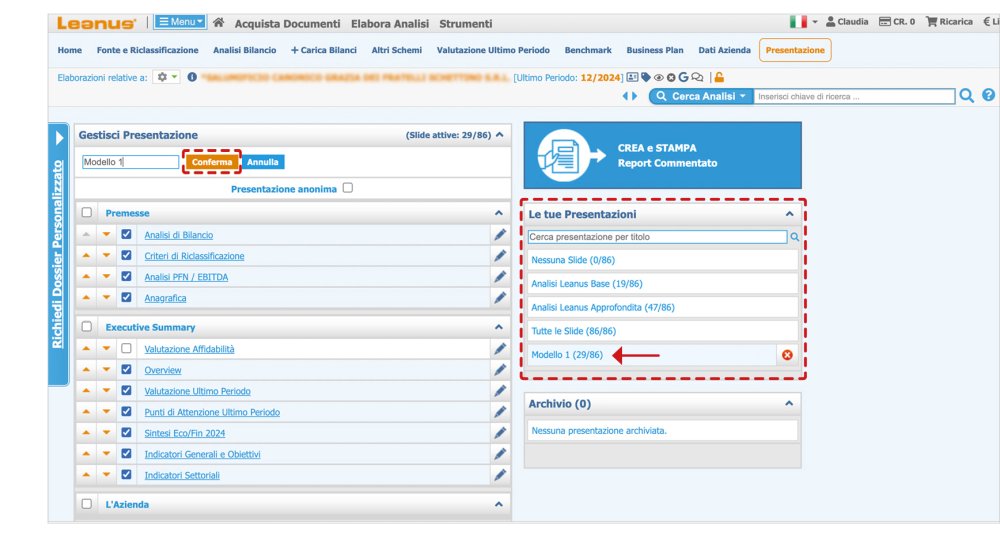This screenshot has height=544, width=1000.
Task: Uncheck the Analisi di Bilancio slide
Action: (126, 234)
